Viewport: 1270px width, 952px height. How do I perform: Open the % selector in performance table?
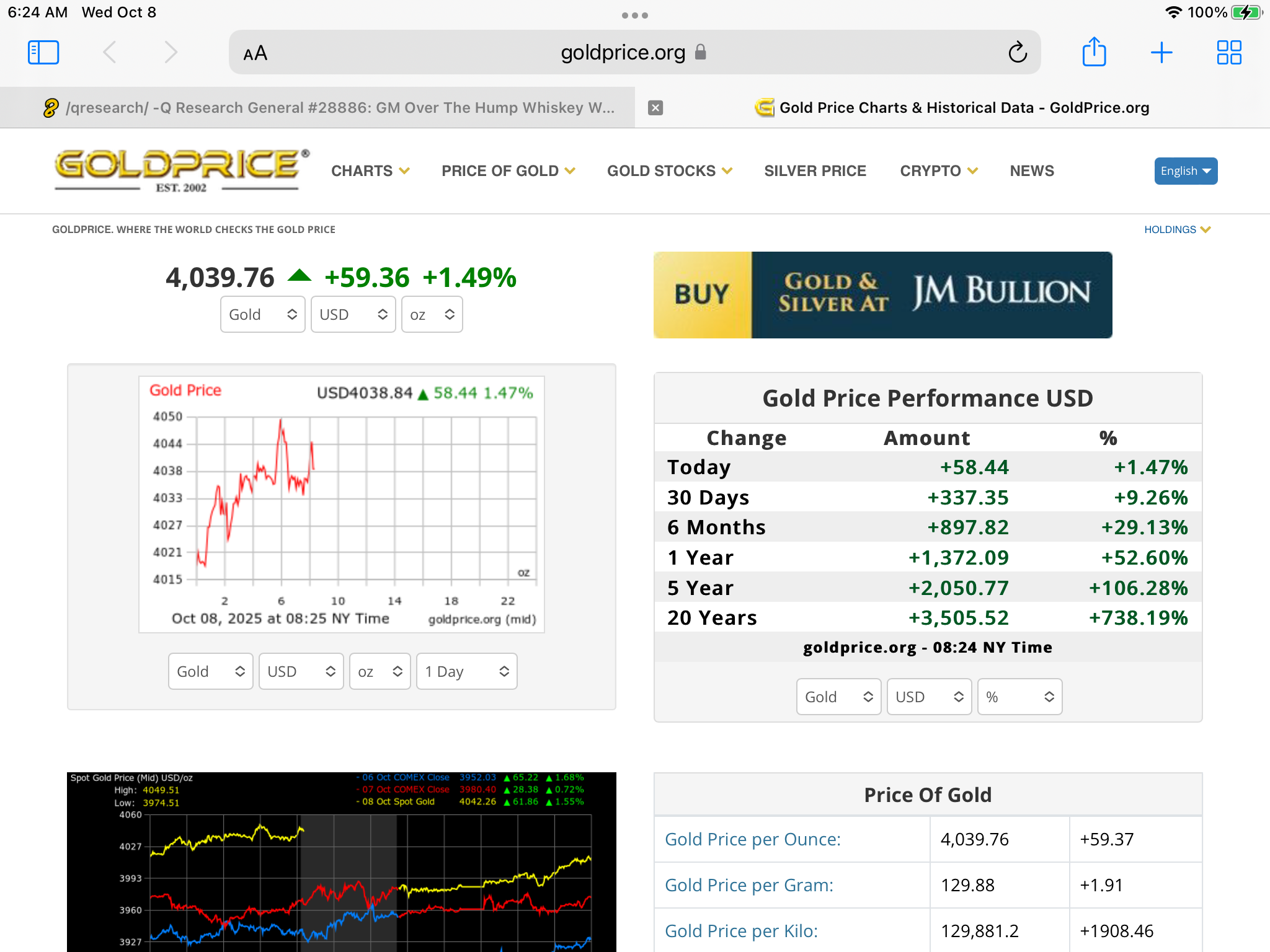[x=1019, y=697]
